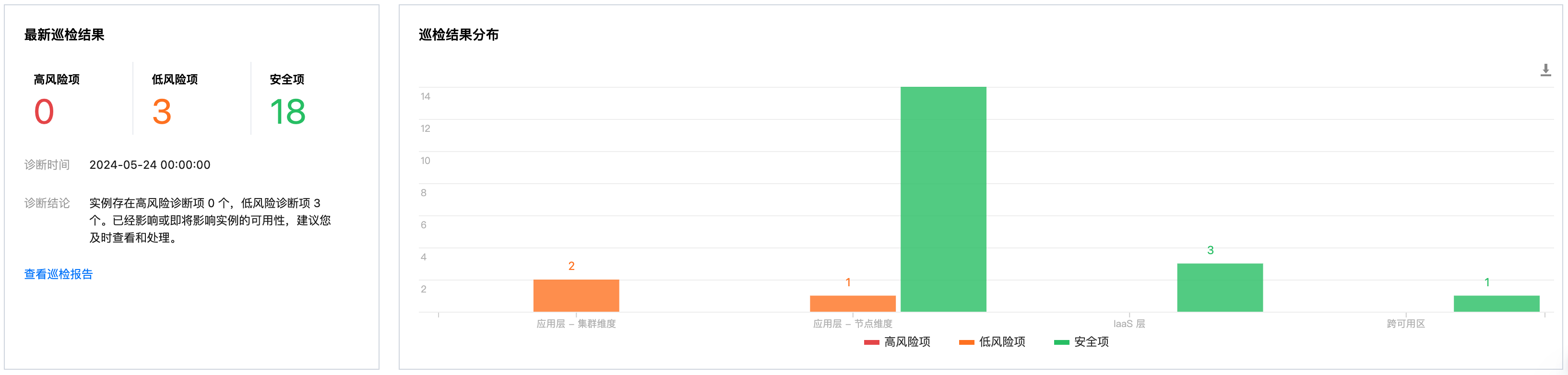Select the green bar for IaaS 层
This screenshot has height=375, width=1568.
coord(1219,287)
